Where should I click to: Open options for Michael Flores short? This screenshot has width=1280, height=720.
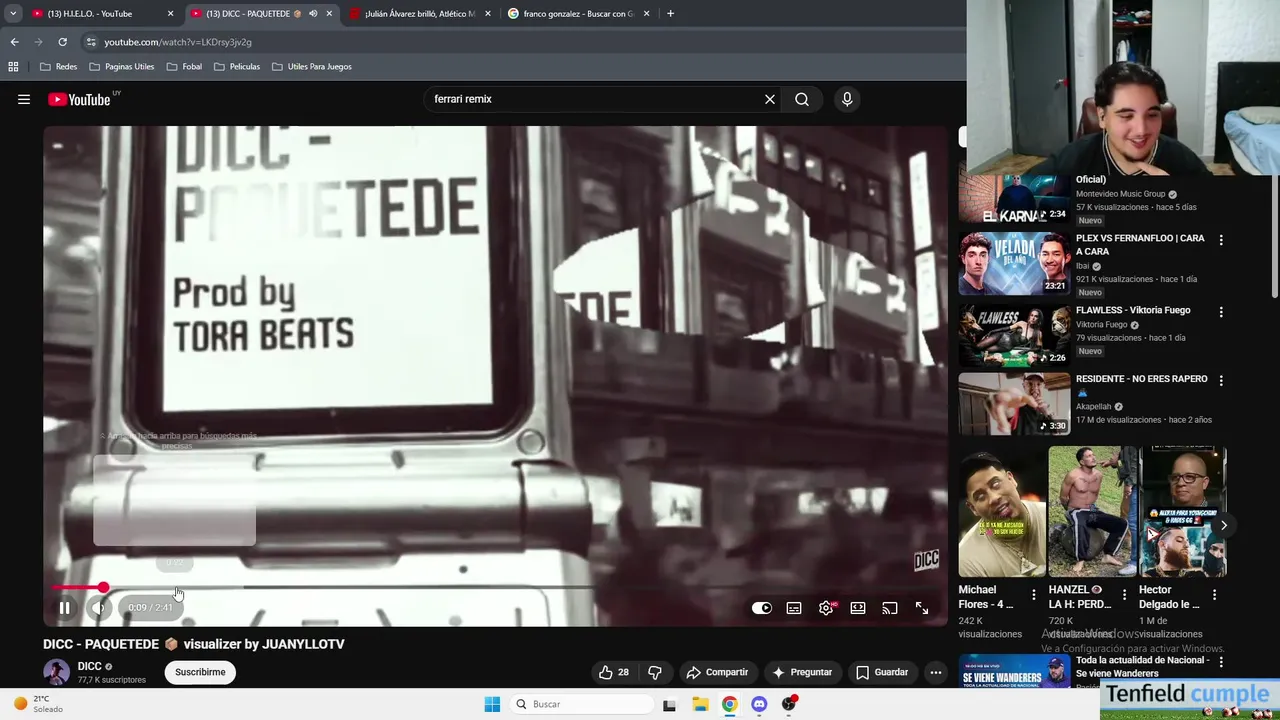tap(1034, 595)
